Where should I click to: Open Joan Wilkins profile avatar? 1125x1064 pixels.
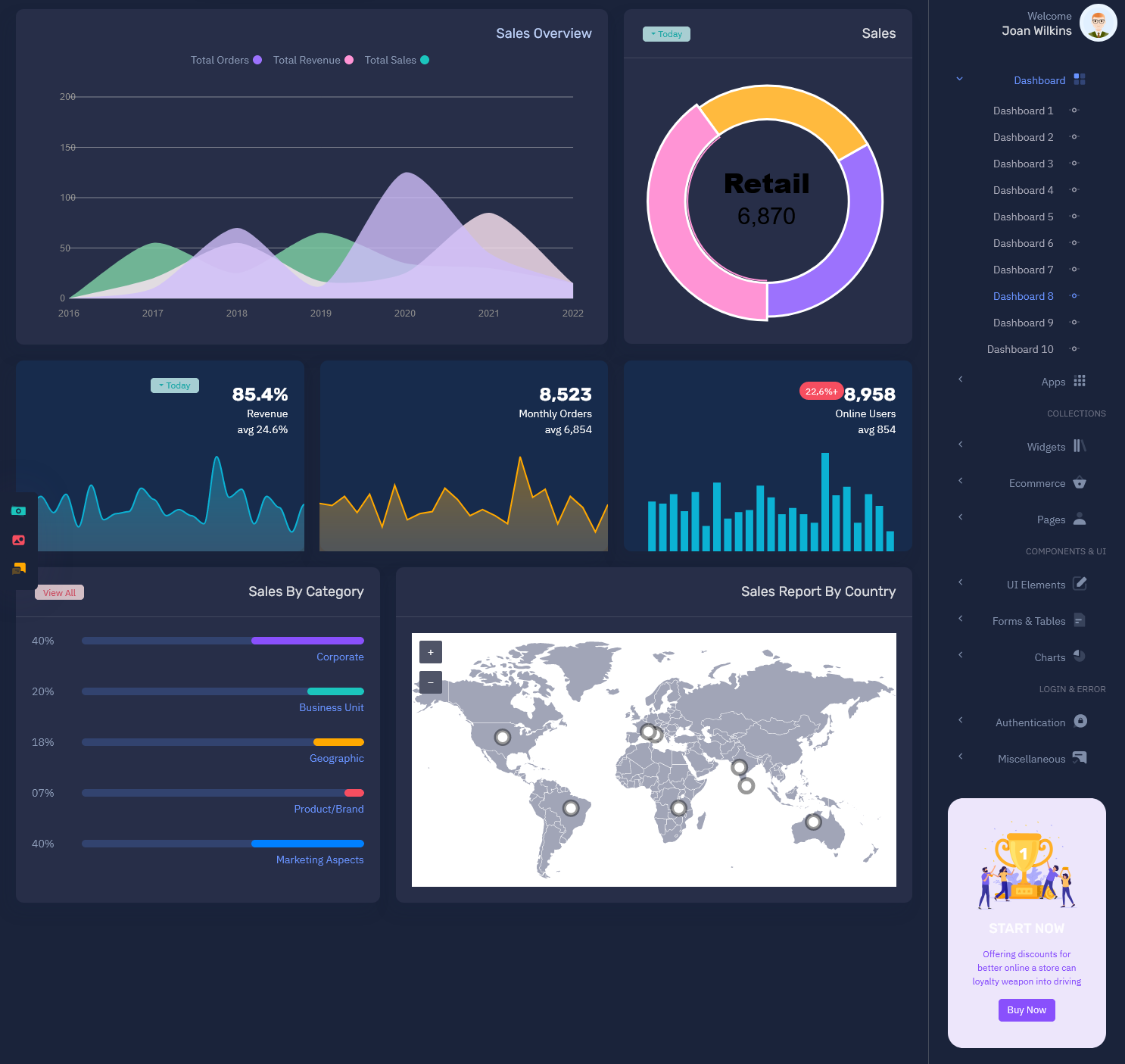point(1098,23)
